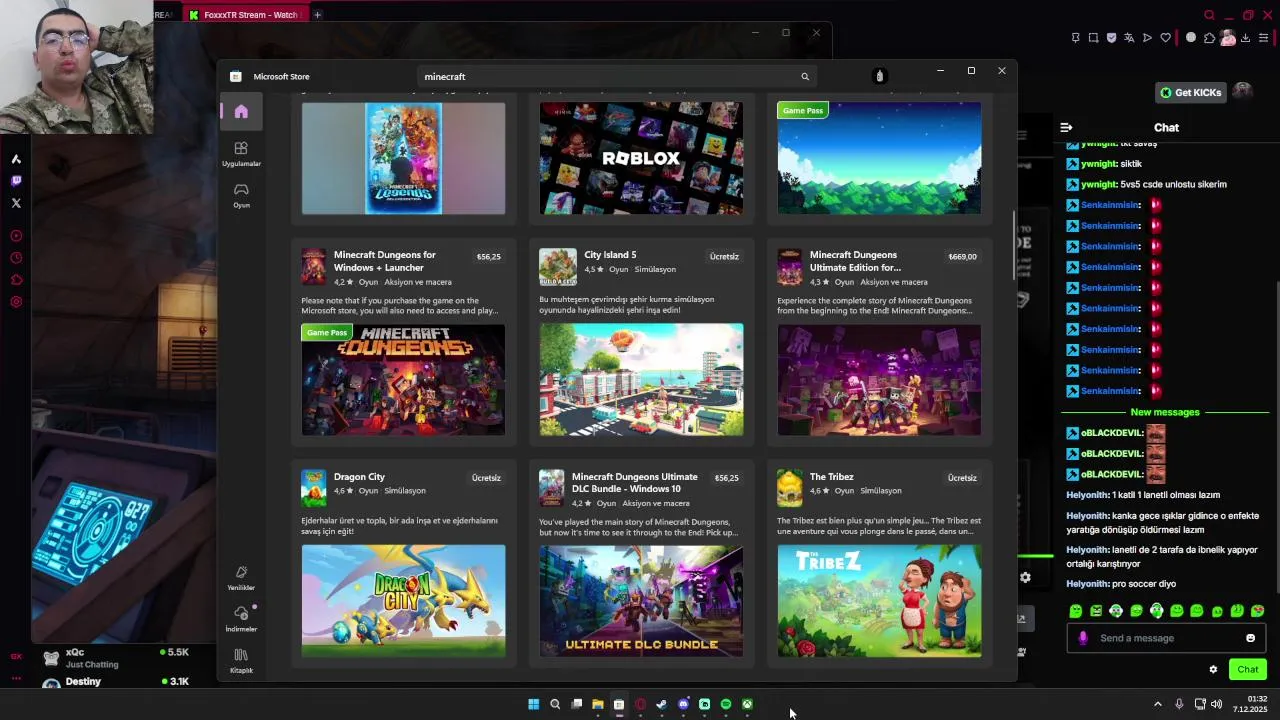Open Uygulamalar section in Store sidebar
This screenshot has width=1280, height=720.
click(x=241, y=154)
